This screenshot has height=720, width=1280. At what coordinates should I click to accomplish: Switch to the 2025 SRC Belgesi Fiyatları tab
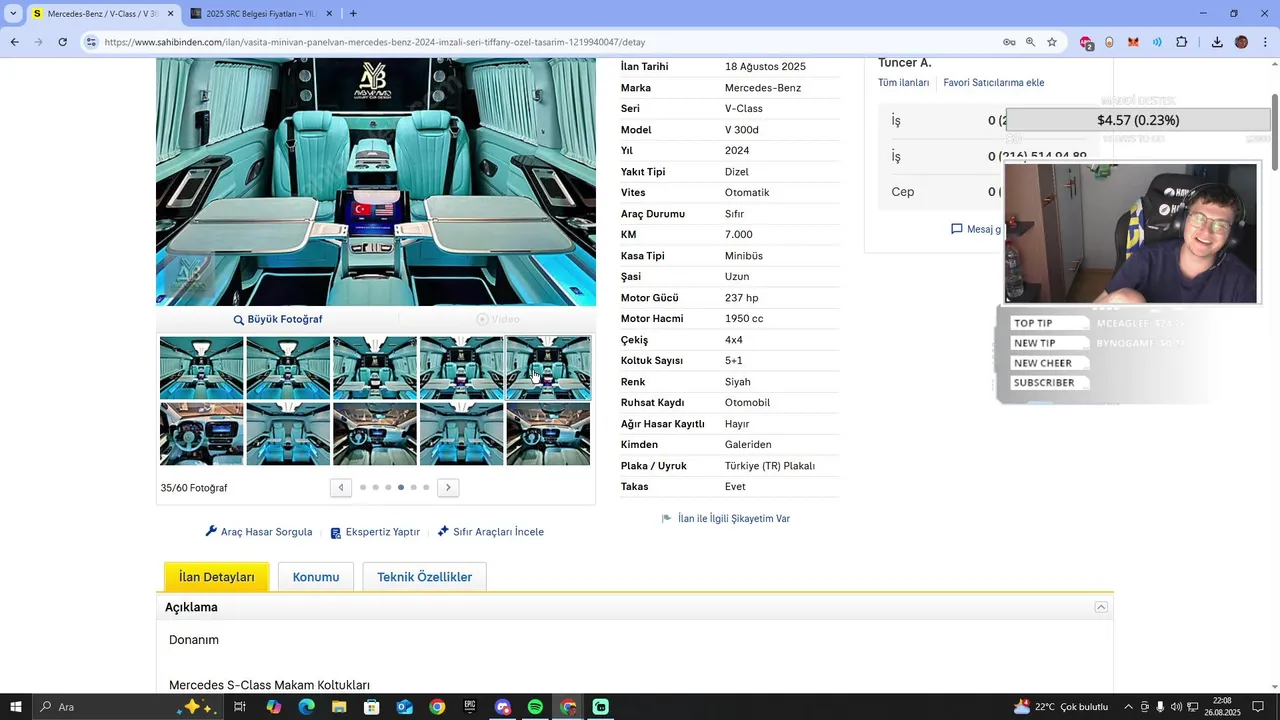point(260,14)
